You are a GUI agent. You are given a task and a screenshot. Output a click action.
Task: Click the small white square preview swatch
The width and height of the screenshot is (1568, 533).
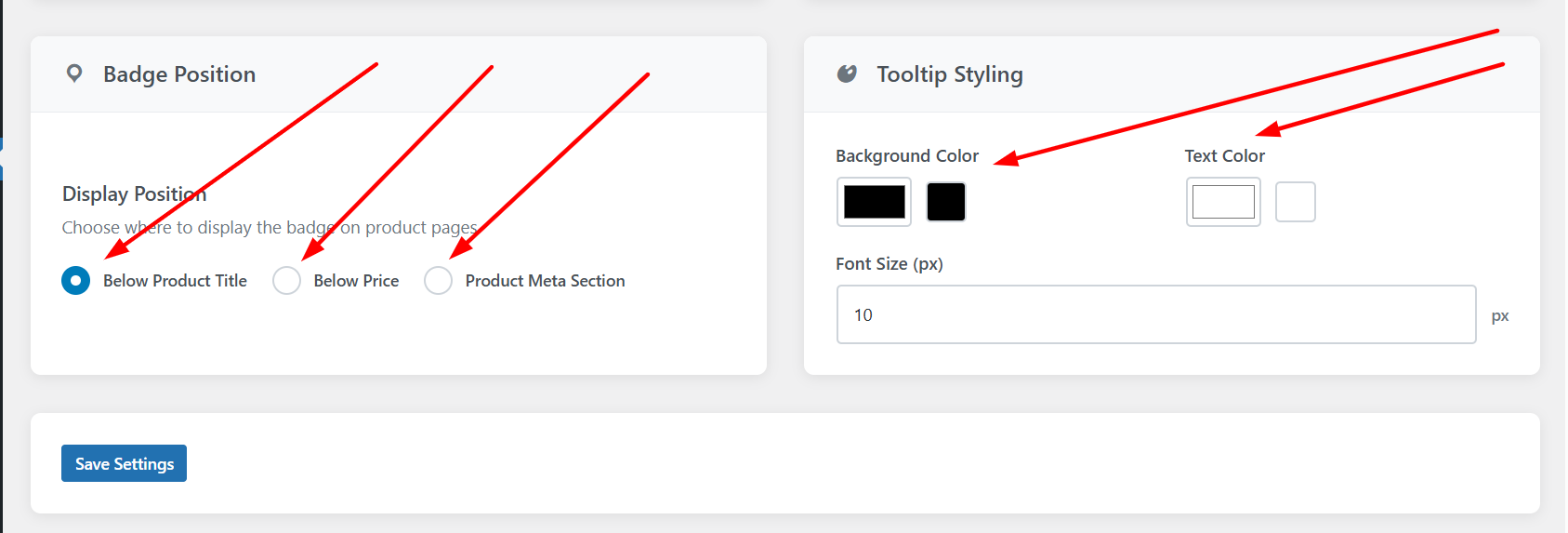click(x=1295, y=202)
